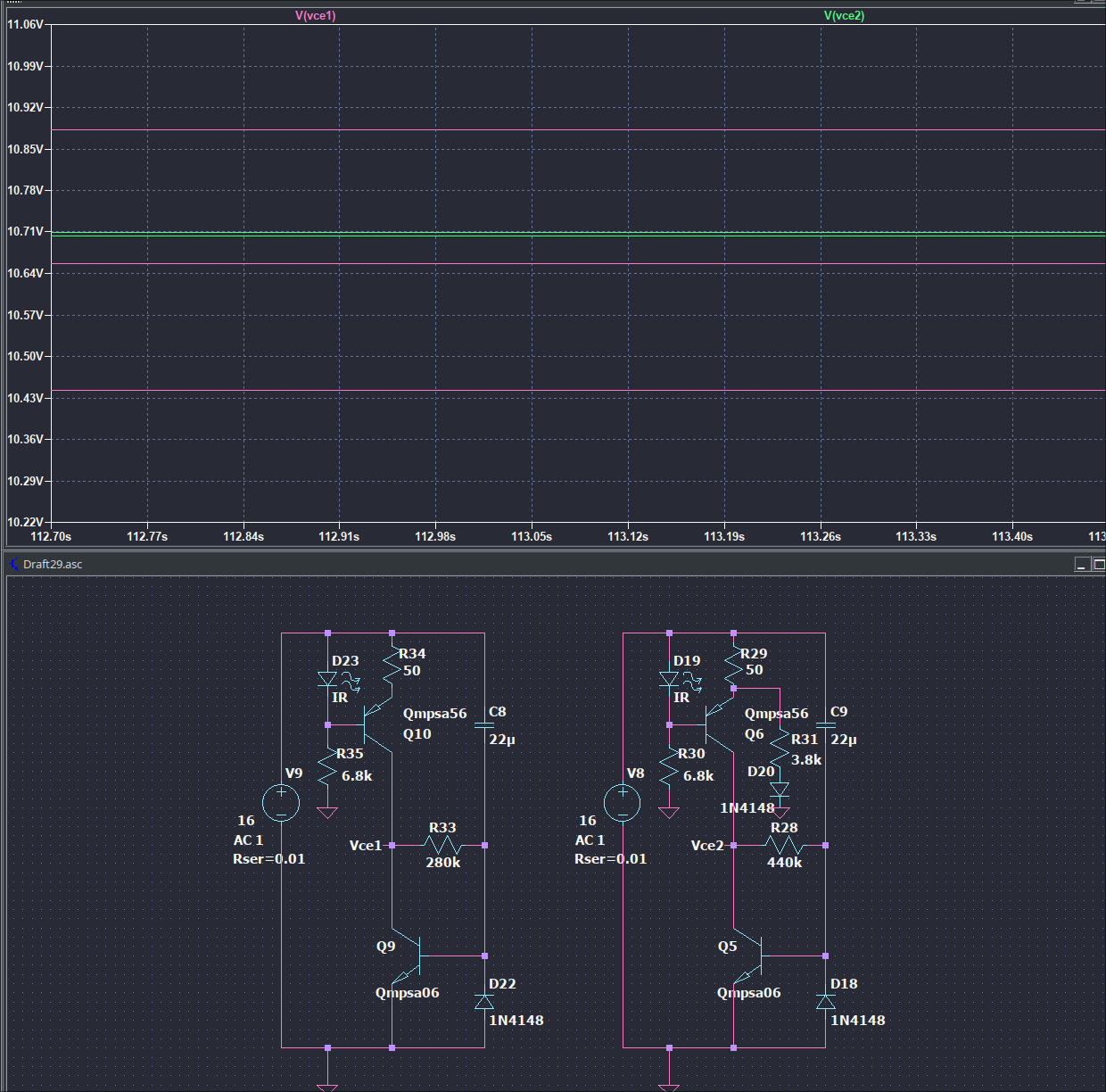Click the 112.70s time axis label
Viewport: 1106px width, 1092px height.
pyautogui.click(x=51, y=536)
